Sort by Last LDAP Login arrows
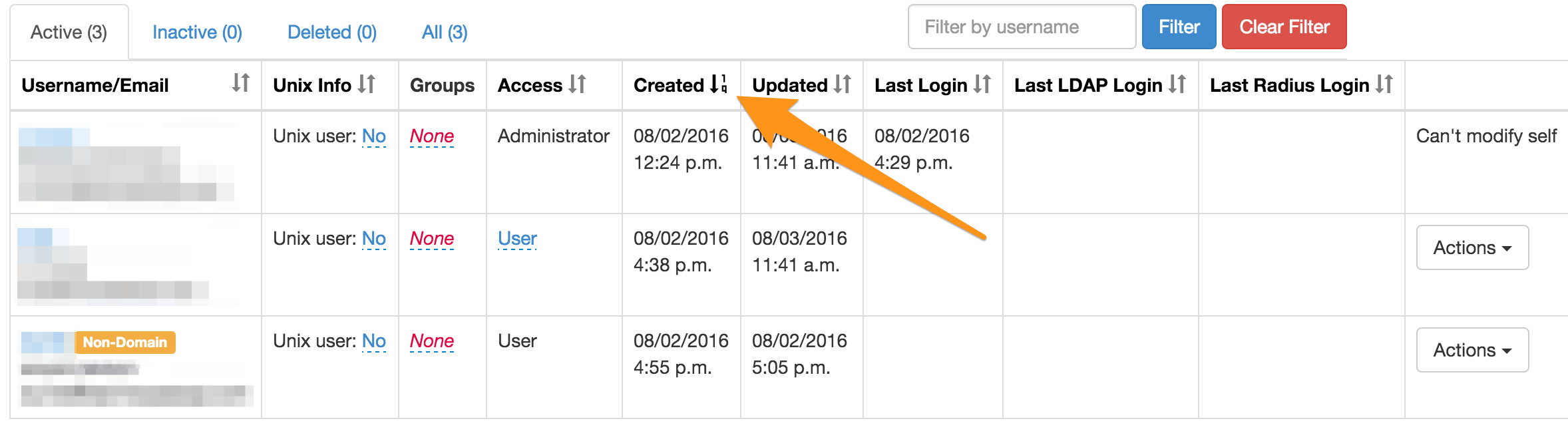Image resolution: width=1568 pixels, height=439 pixels. coord(1177,84)
